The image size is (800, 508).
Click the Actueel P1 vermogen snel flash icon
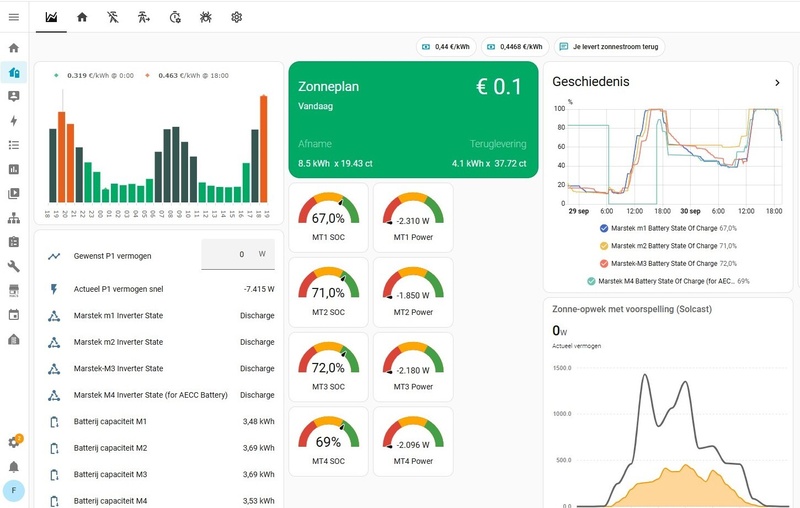54,289
